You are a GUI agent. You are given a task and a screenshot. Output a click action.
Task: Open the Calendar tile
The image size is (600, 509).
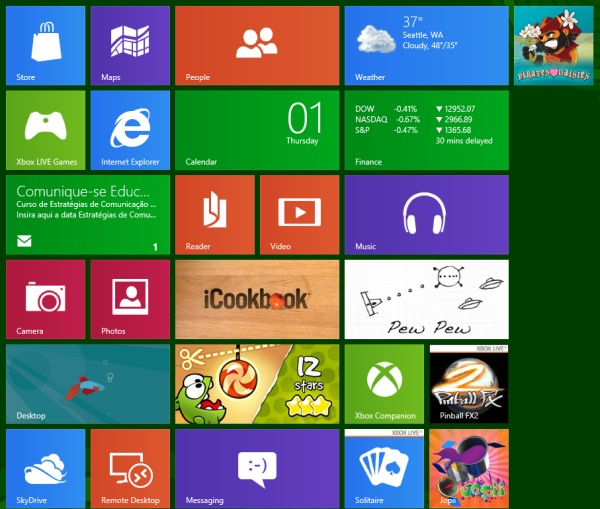click(x=257, y=130)
